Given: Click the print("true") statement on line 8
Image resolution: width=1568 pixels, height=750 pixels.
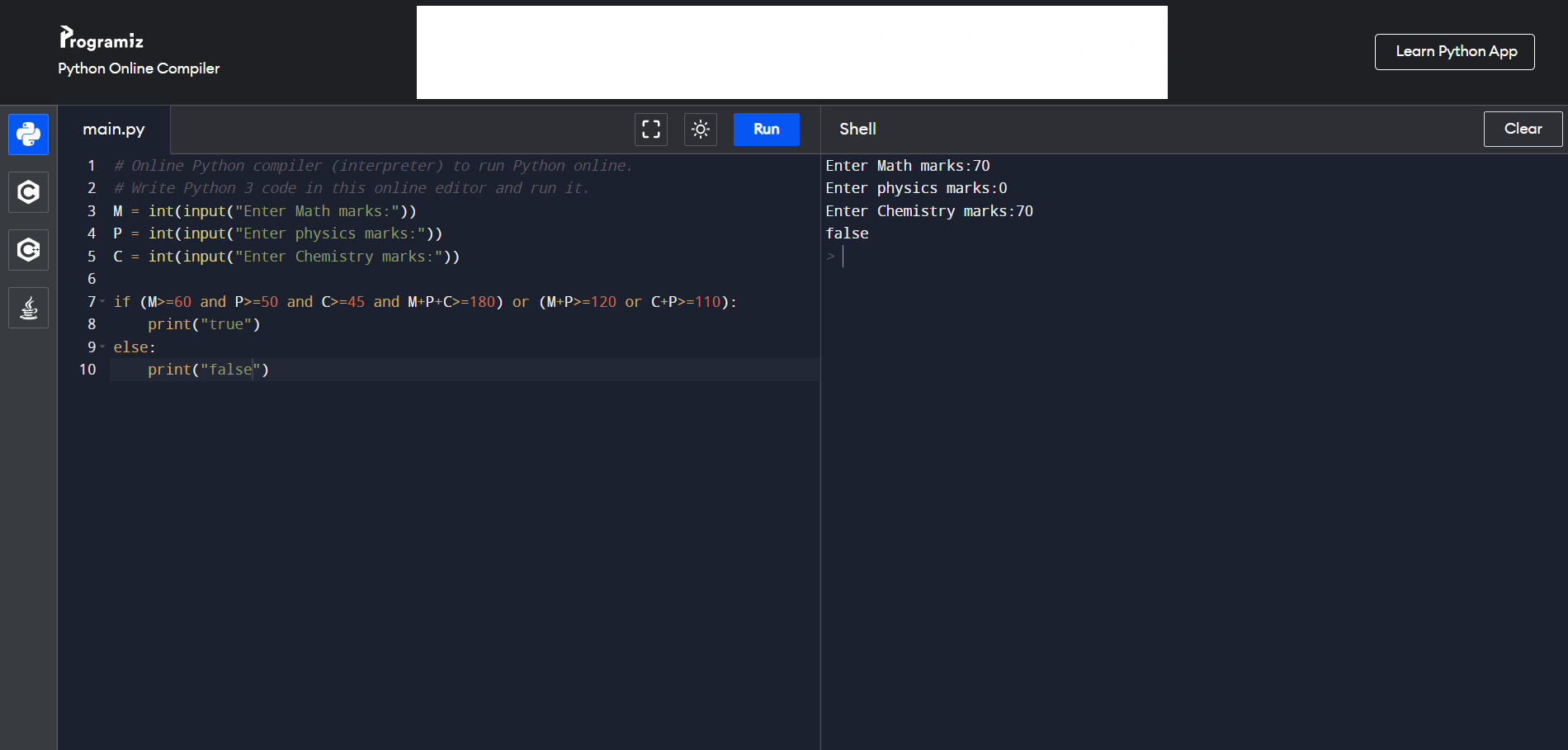Looking at the screenshot, I should pyautogui.click(x=204, y=324).
